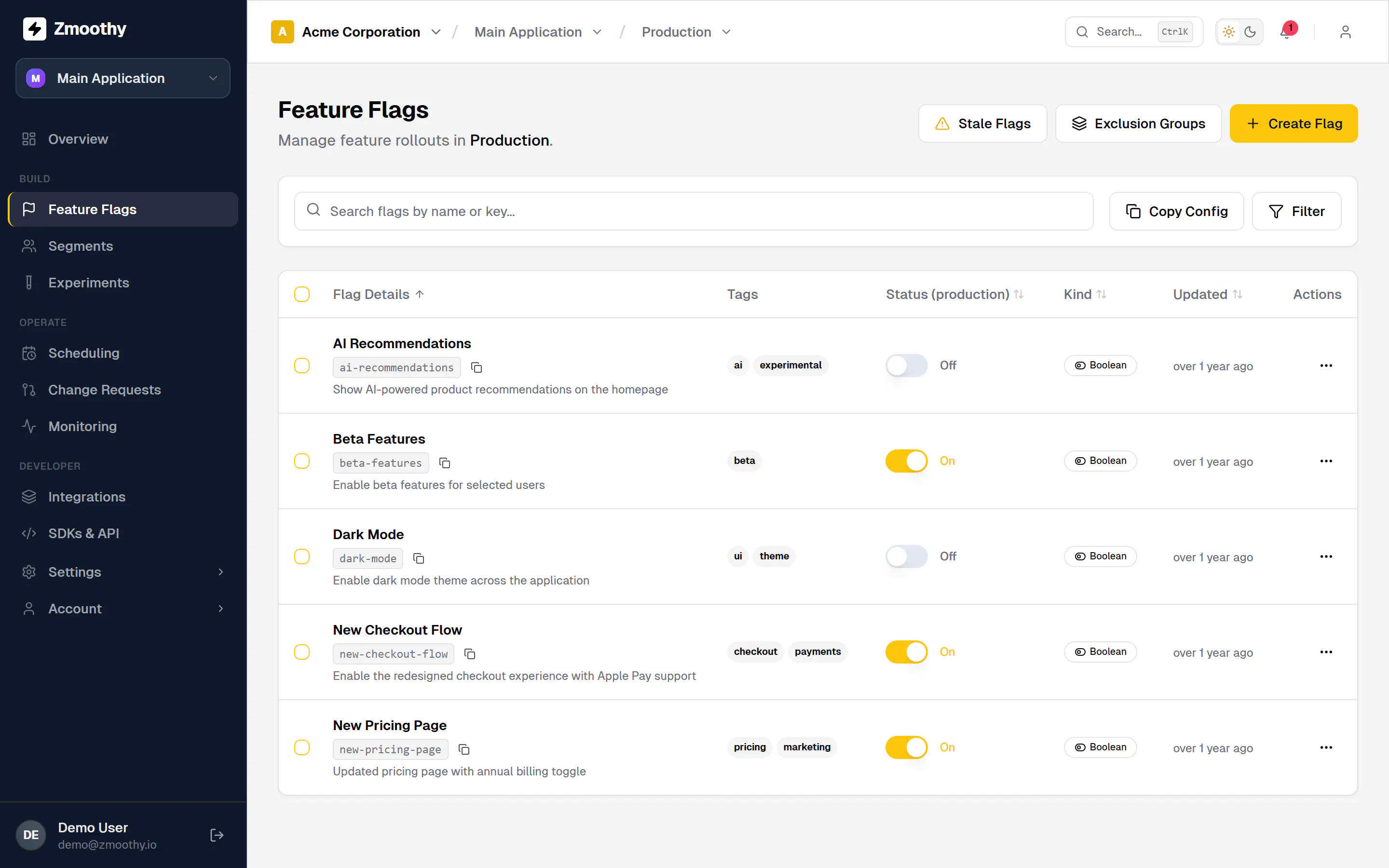Open actions menu for New Pricing Page
The image size is (1389, 868).
pos(1326,747)
